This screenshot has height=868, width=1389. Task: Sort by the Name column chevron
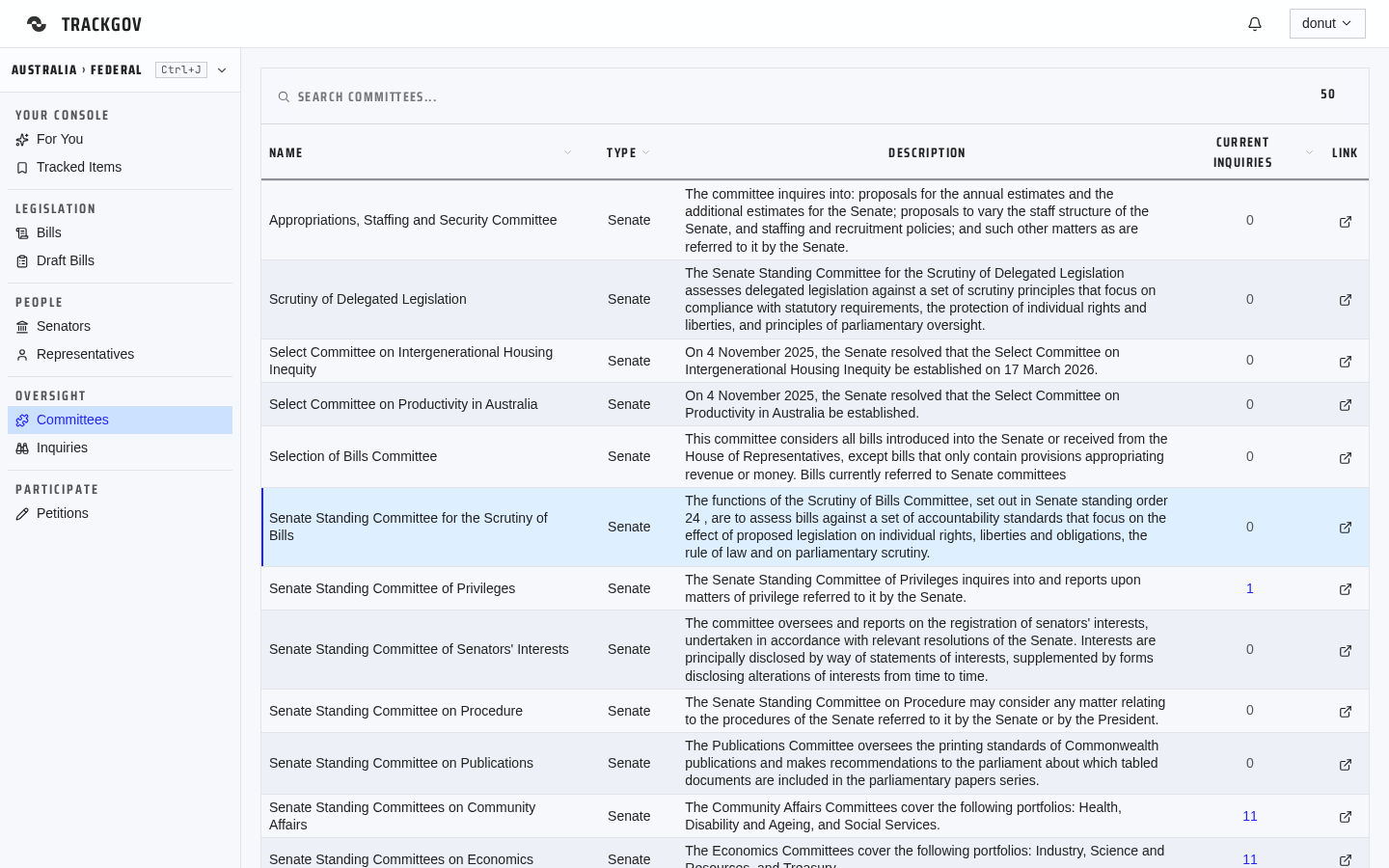(567, 152)
